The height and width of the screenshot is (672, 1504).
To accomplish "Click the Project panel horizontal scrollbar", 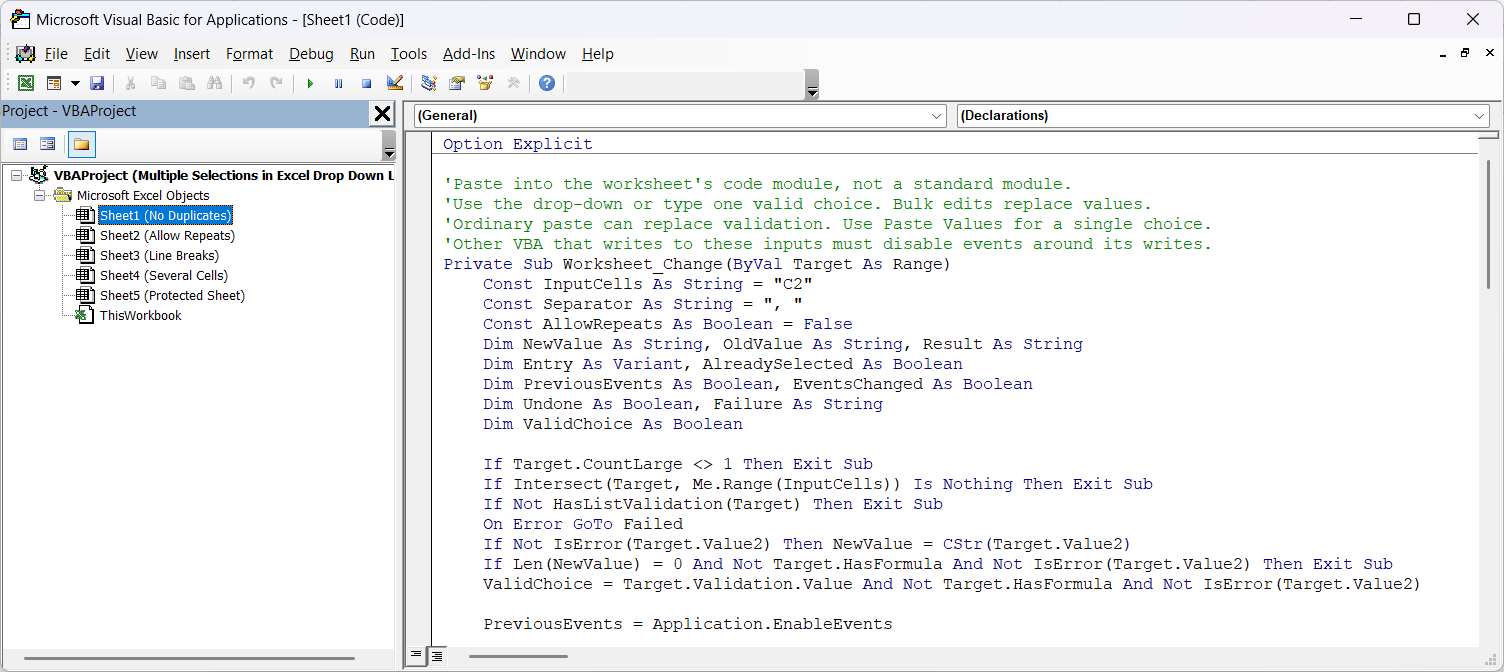I will pos(190,658).
